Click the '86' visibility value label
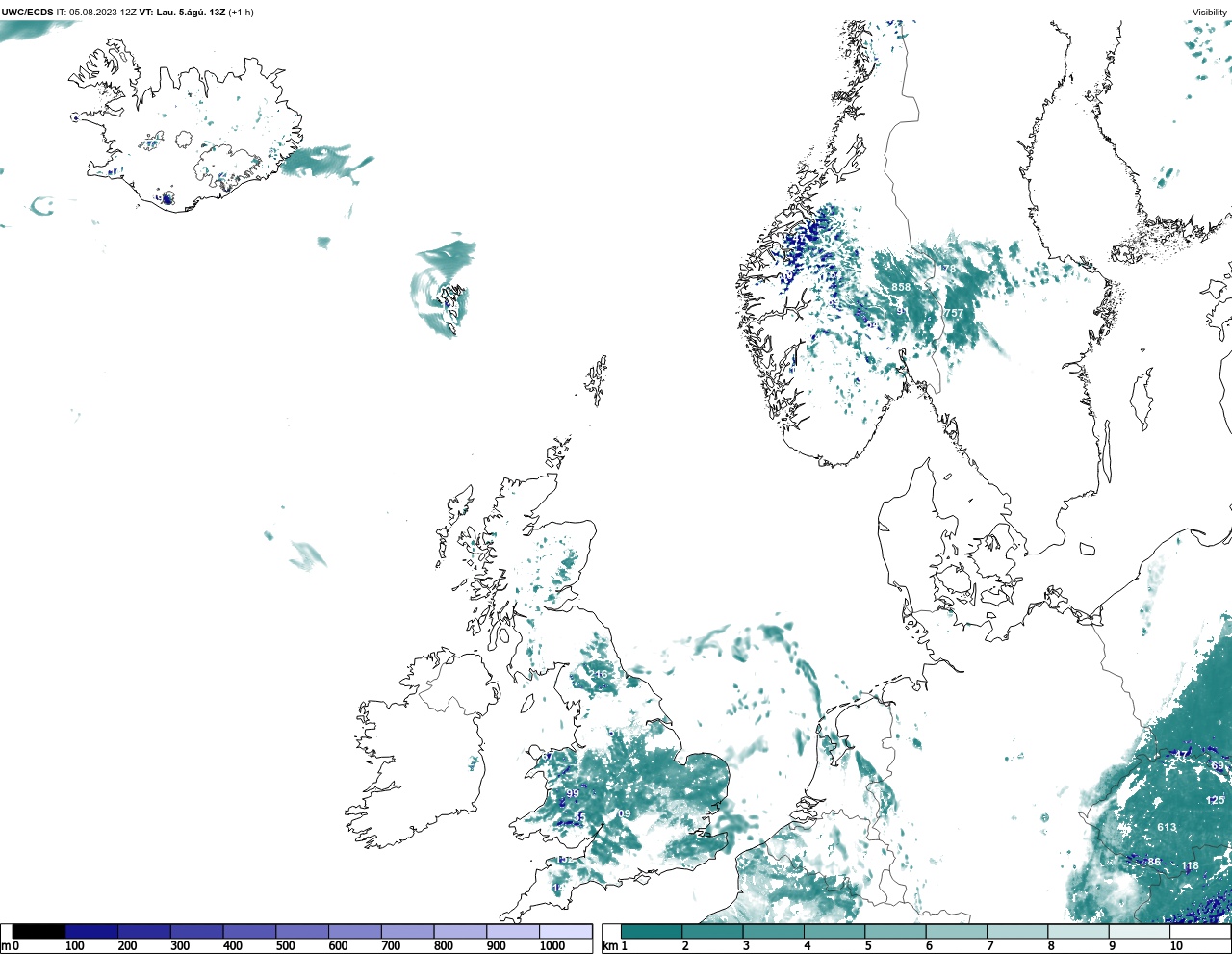 pyautogui.click(x=1154, y=862)
